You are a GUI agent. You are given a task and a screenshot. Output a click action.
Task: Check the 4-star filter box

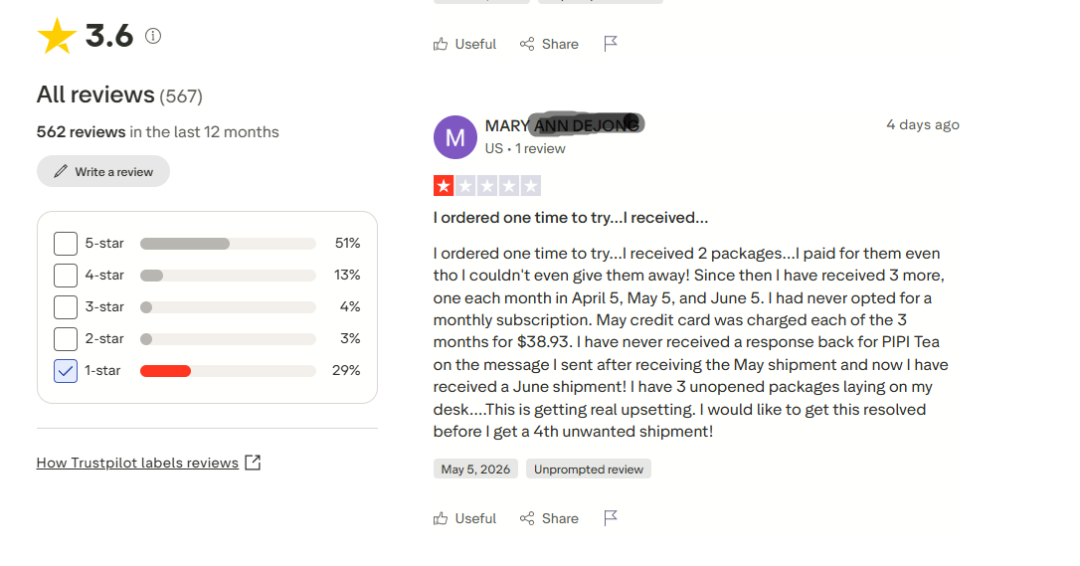(65, 275)
